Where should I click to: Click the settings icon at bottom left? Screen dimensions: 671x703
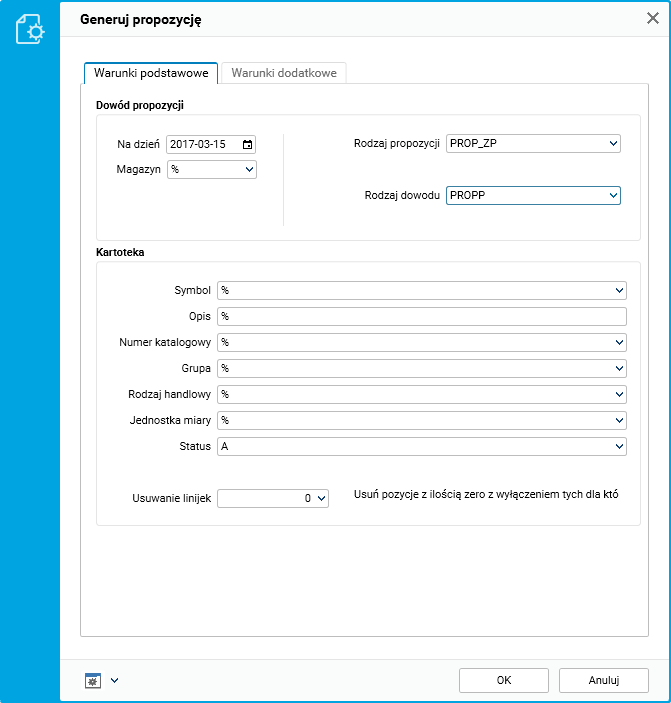pos(93,680)
